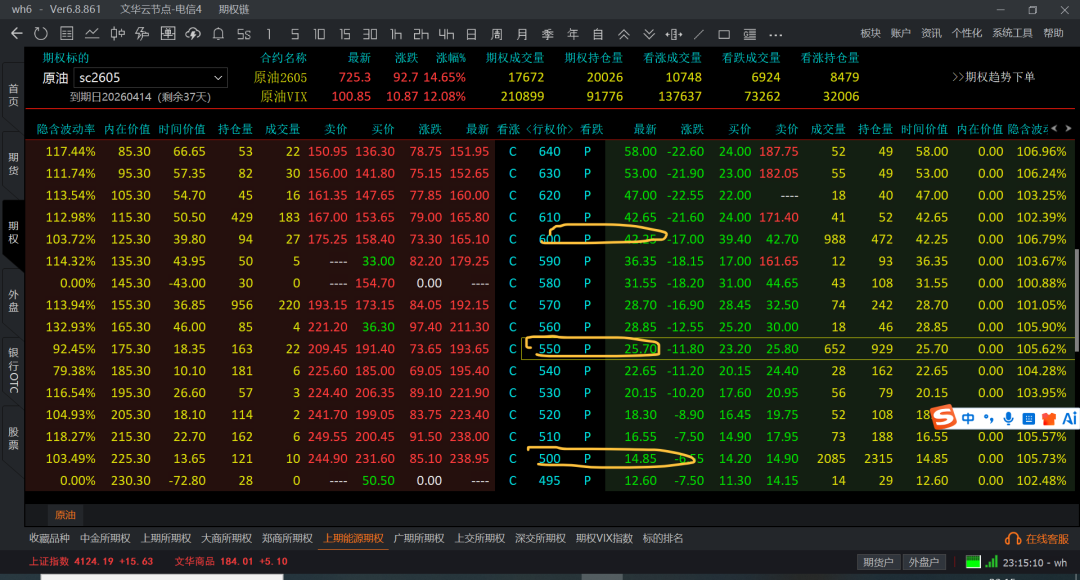Open the 板块 menu
Viewport: 1080px width, 580px height.
pos(871,33)
